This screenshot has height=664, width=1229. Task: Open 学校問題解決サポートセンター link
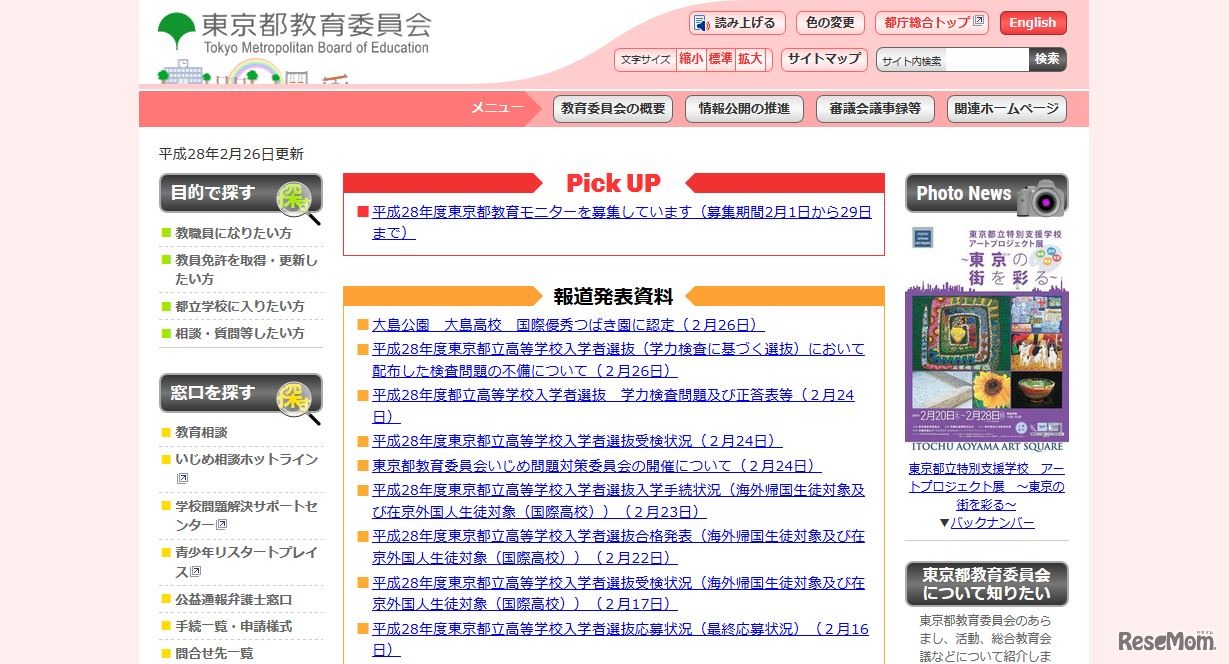tap(246, 515)
